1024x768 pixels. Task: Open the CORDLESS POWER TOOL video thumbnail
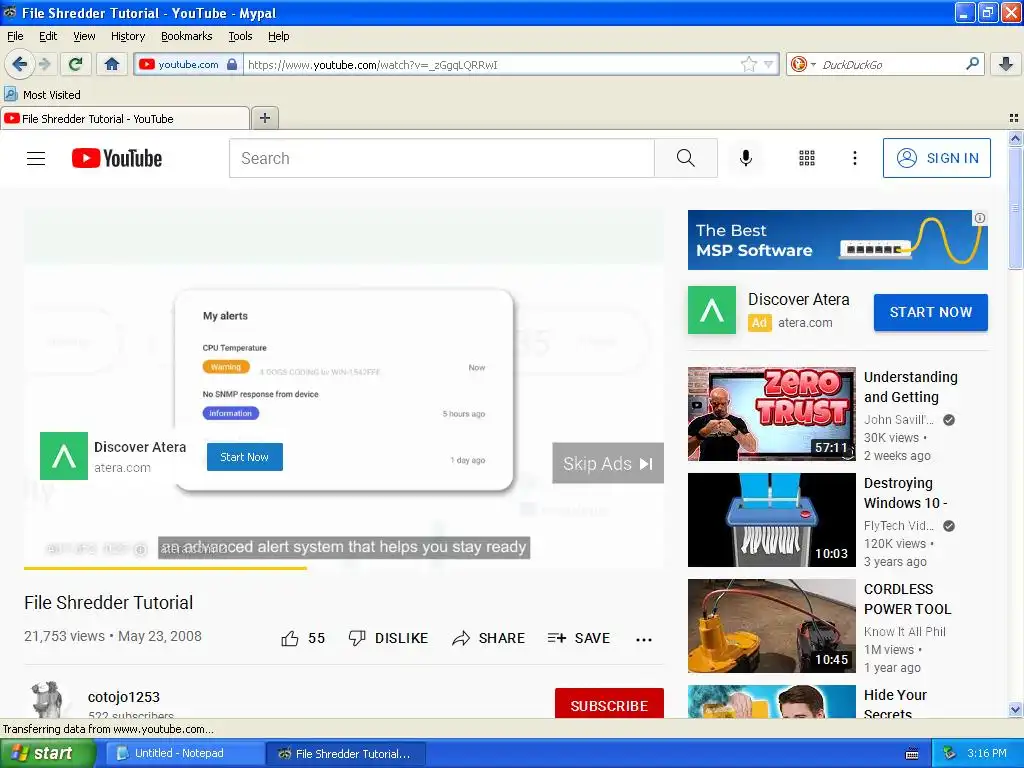pos(771,626)
